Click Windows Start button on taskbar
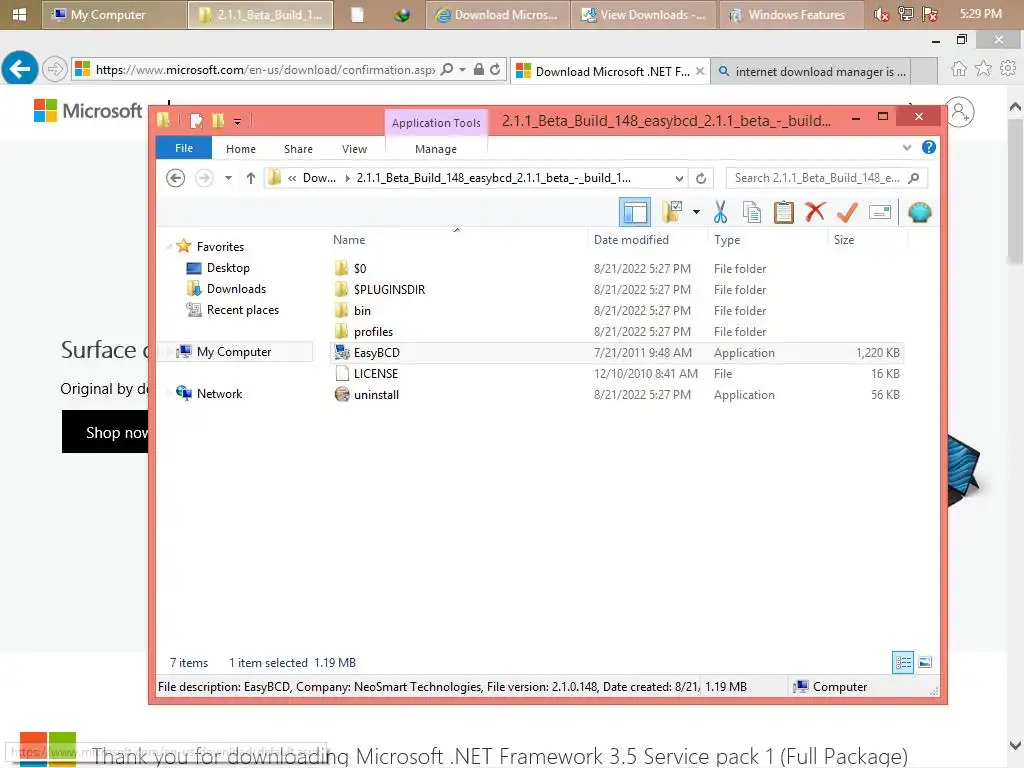This screenshot has height=768, width=1024. [19, 14]
